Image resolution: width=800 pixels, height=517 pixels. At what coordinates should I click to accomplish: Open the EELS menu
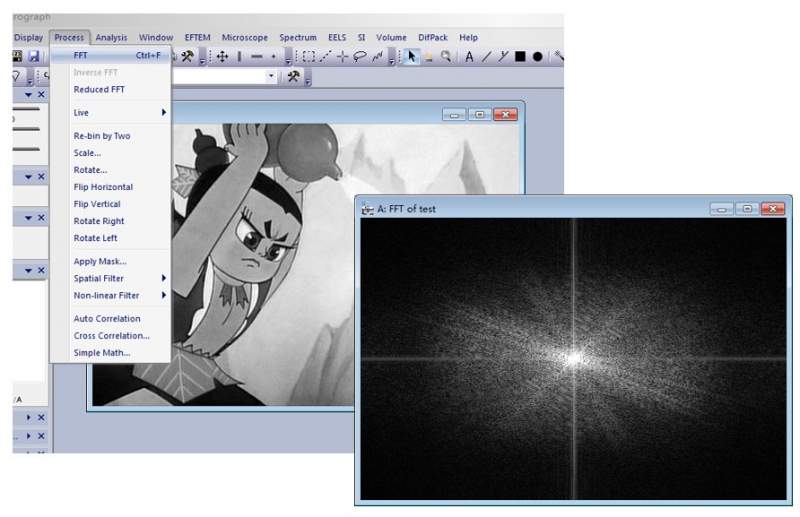(337, 37)
